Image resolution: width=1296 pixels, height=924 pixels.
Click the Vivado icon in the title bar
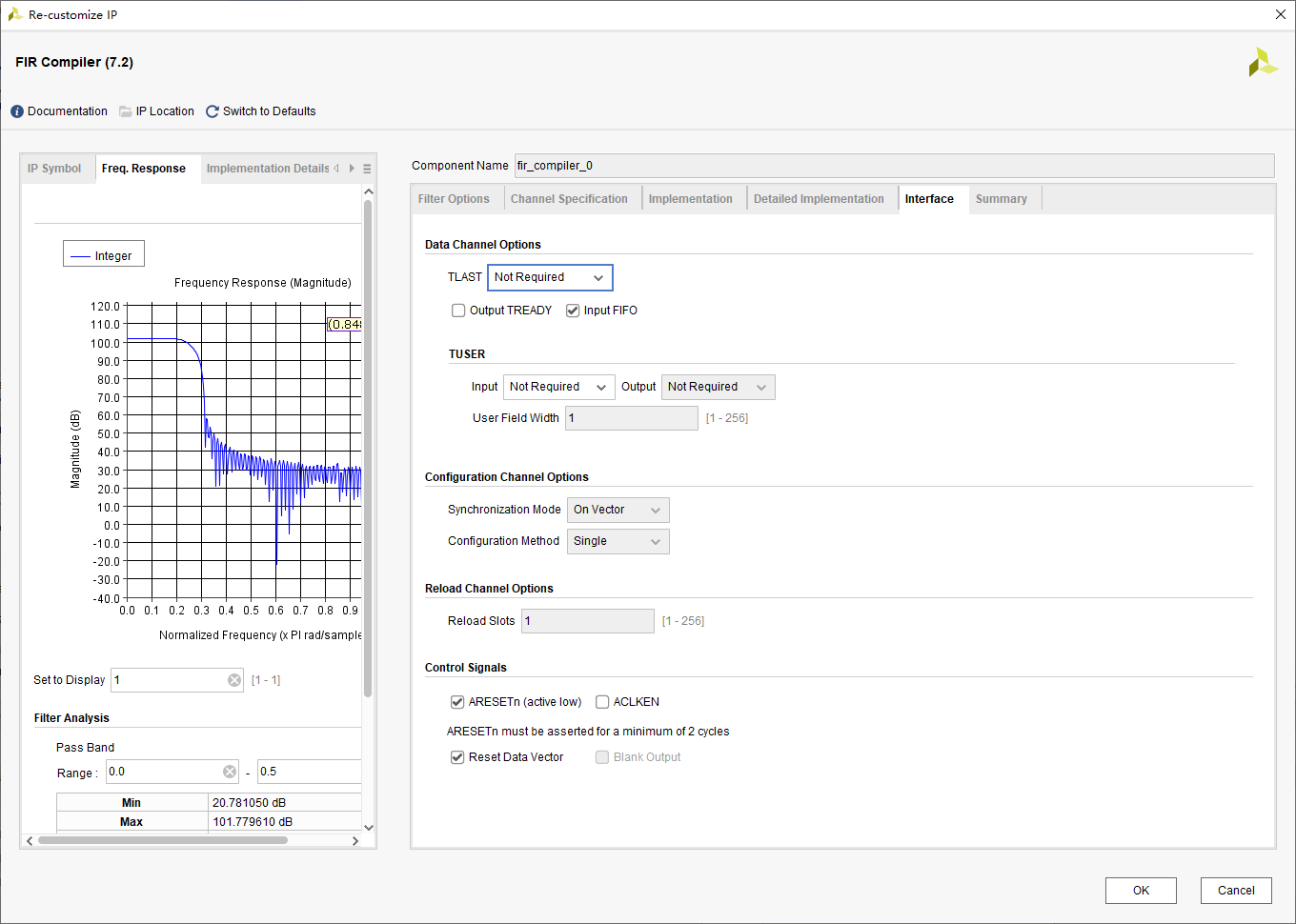pos(14,14)
